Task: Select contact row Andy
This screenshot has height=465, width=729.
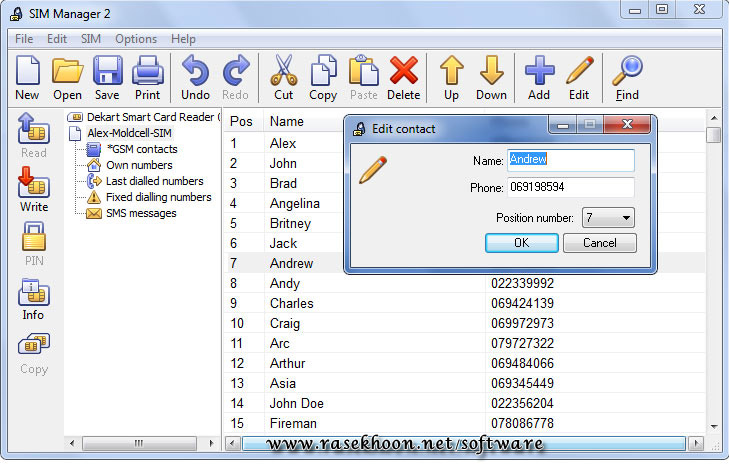Action: point(465,283)
